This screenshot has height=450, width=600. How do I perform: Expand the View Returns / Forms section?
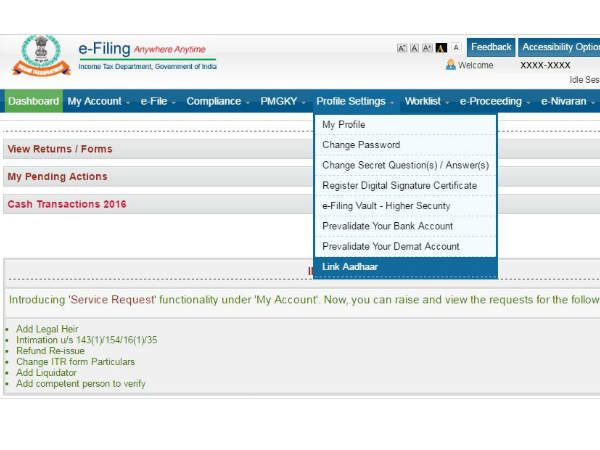coord(60,149)
